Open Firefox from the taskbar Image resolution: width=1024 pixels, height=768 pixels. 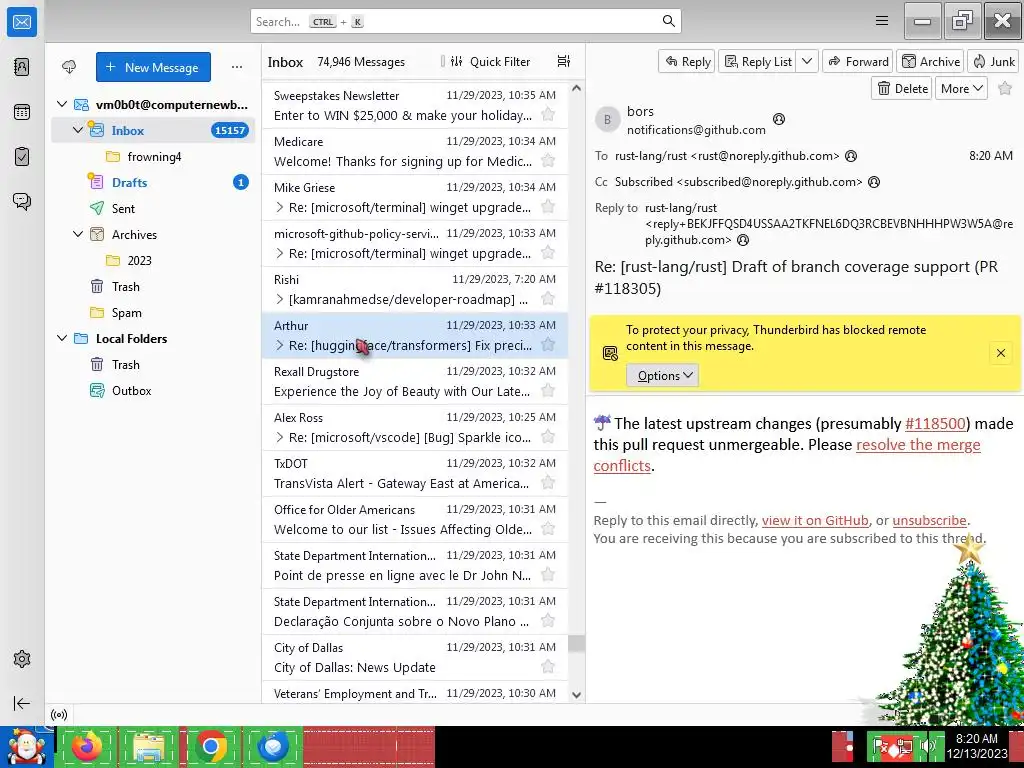(87, 746)
